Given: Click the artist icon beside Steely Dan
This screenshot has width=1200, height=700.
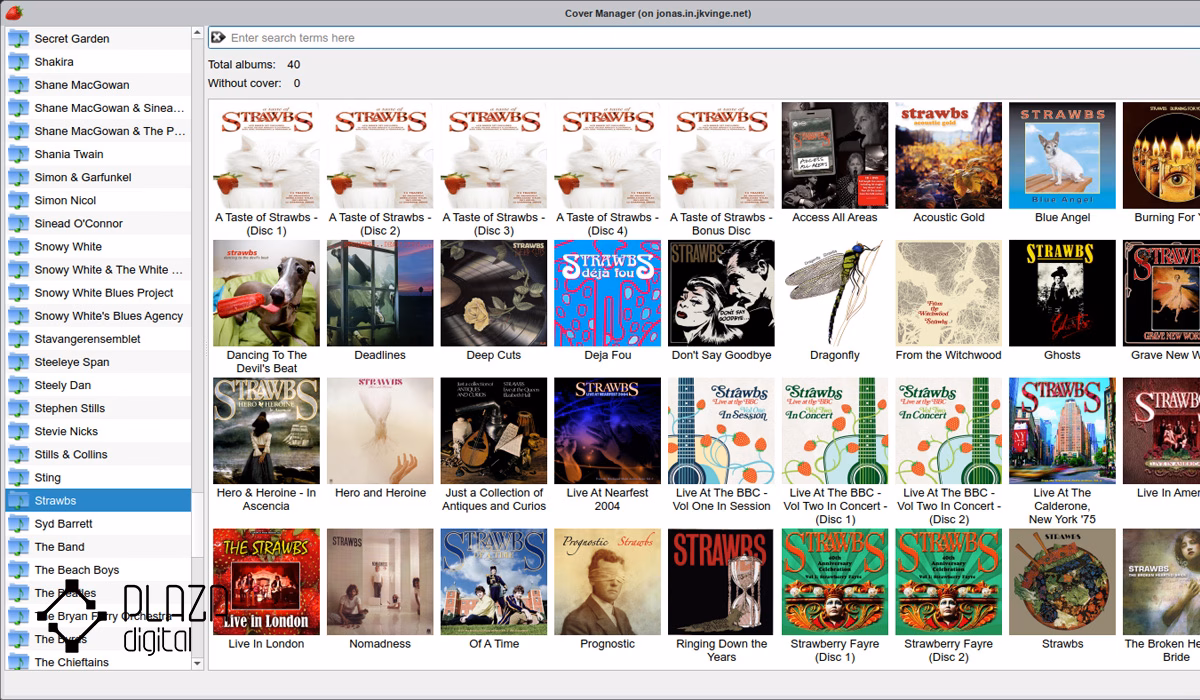Looking at the screenshot, I should (x=18, y=385).
